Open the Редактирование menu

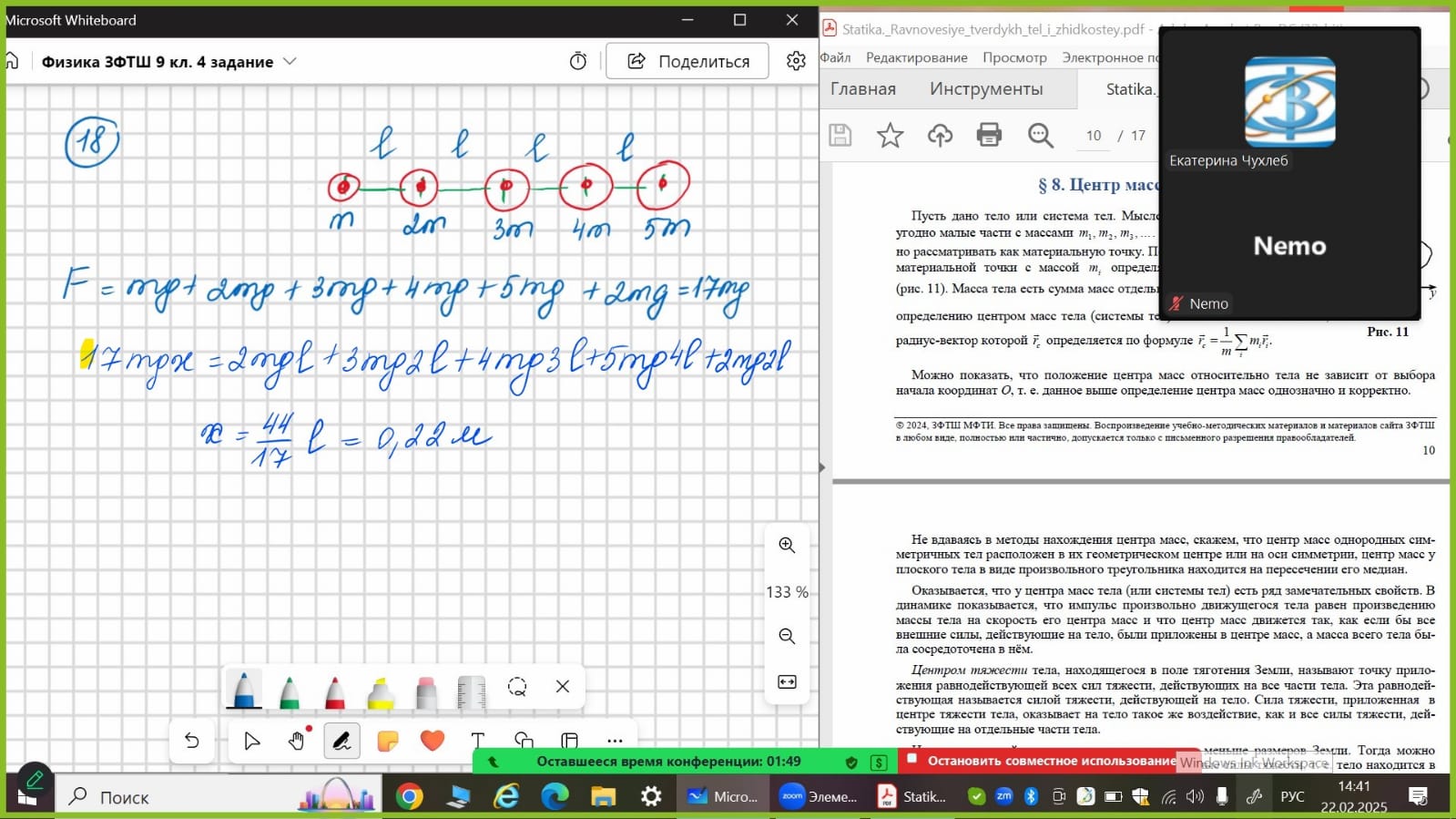click(x=916, y=57)
